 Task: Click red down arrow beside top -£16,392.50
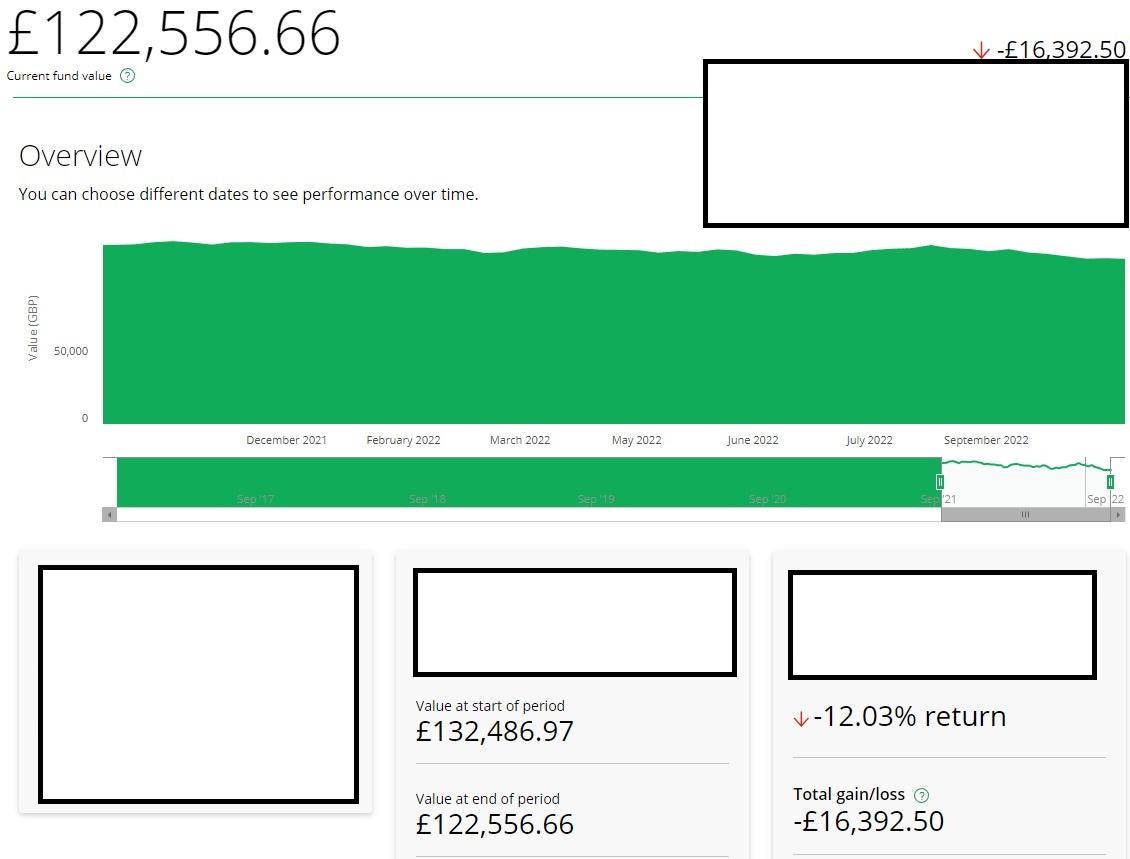click(981, 51)
